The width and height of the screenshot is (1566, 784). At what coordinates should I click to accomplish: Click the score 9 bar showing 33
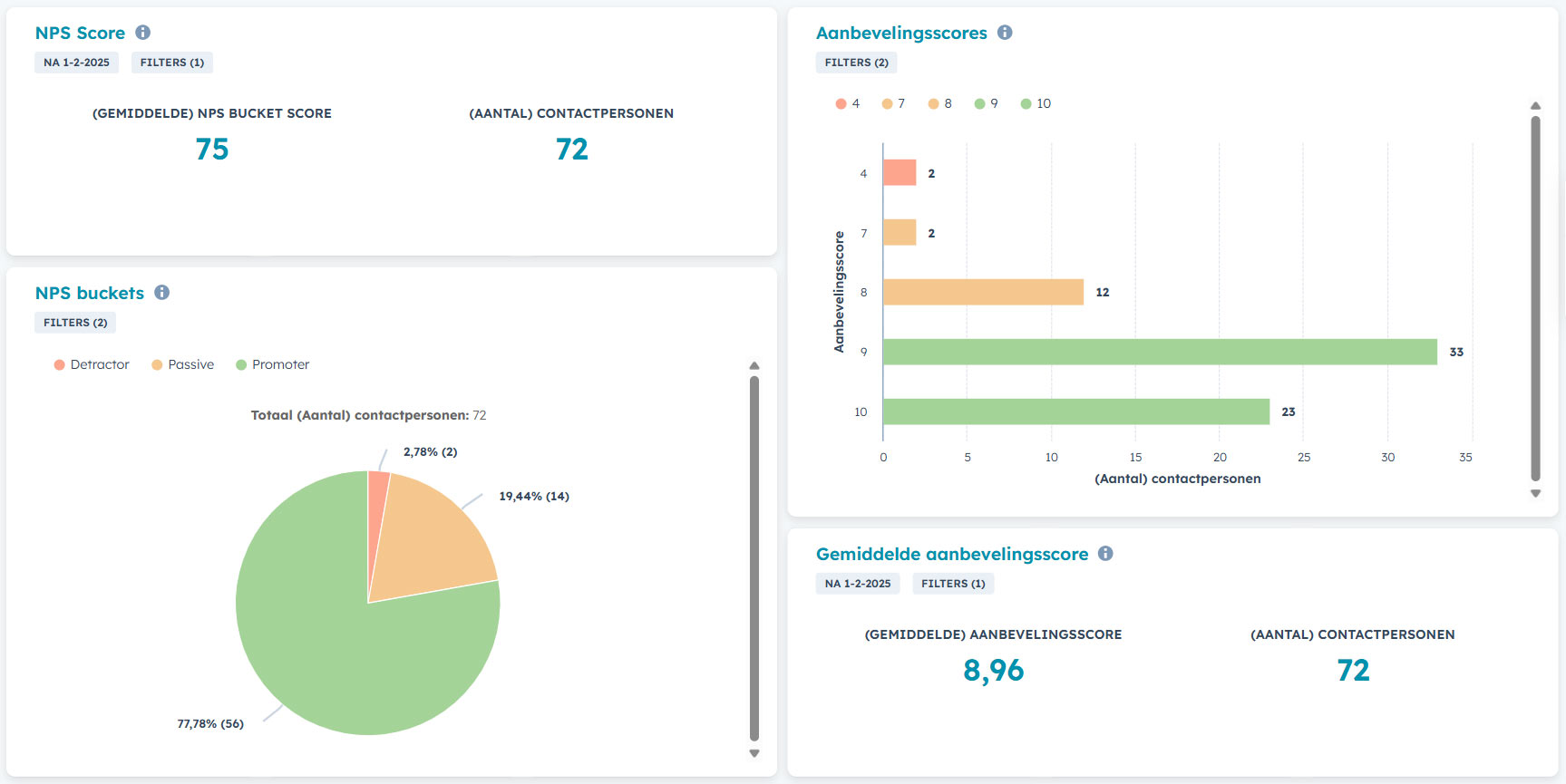pos(1159,352)
